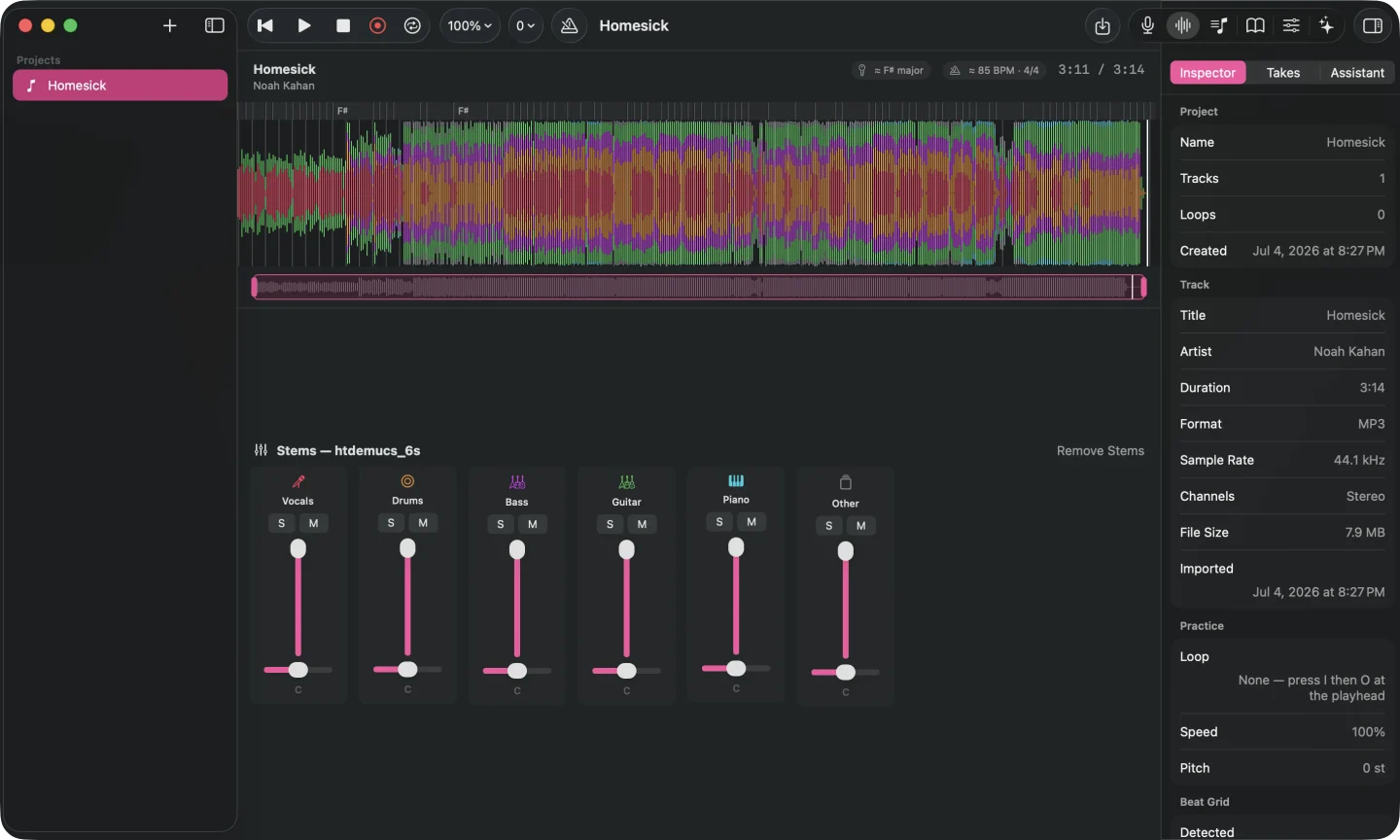The width and height of the screenshot is (1400, 840).
Task: Click the Drums volume fader knob
Action: click(x=407, y=548)
